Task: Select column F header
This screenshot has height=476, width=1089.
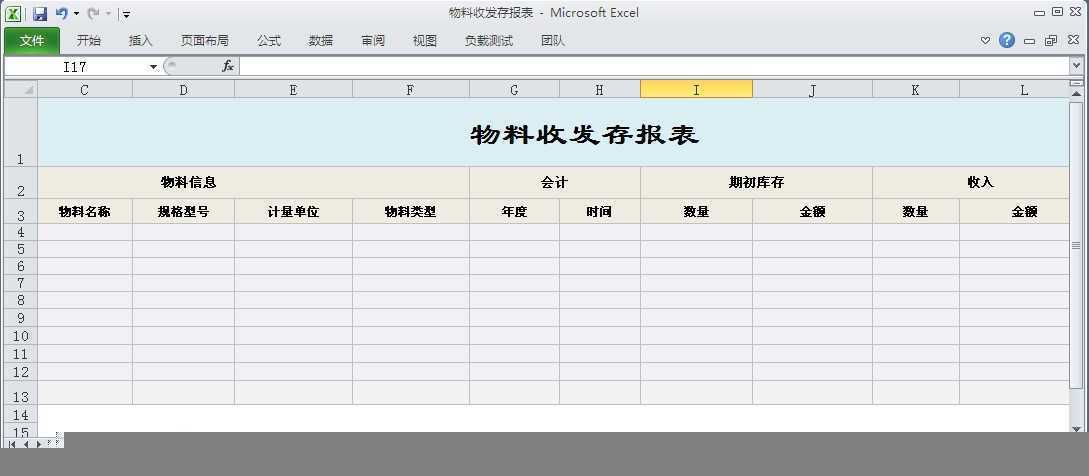Action: tap(410, 90)
